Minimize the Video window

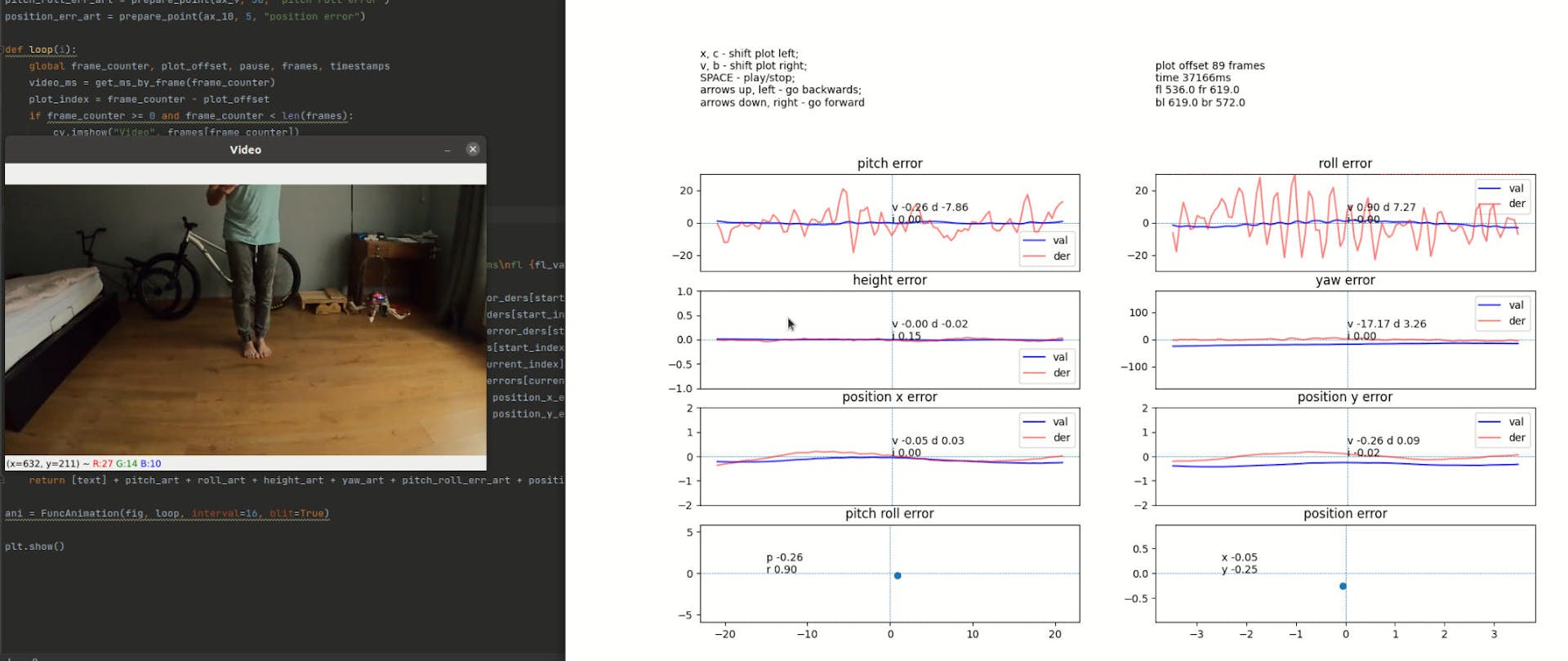448,150
